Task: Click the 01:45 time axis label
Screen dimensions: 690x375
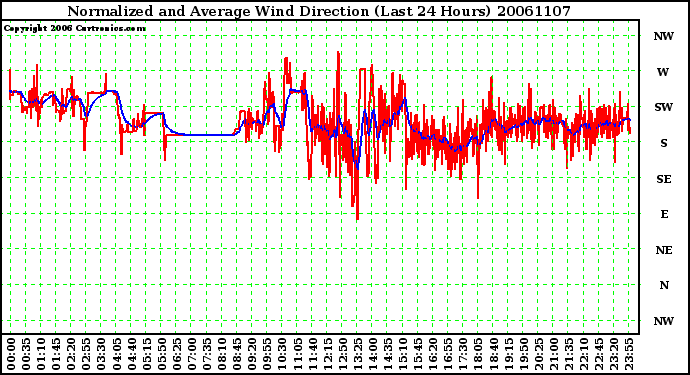Action: [x=56, y=354]
